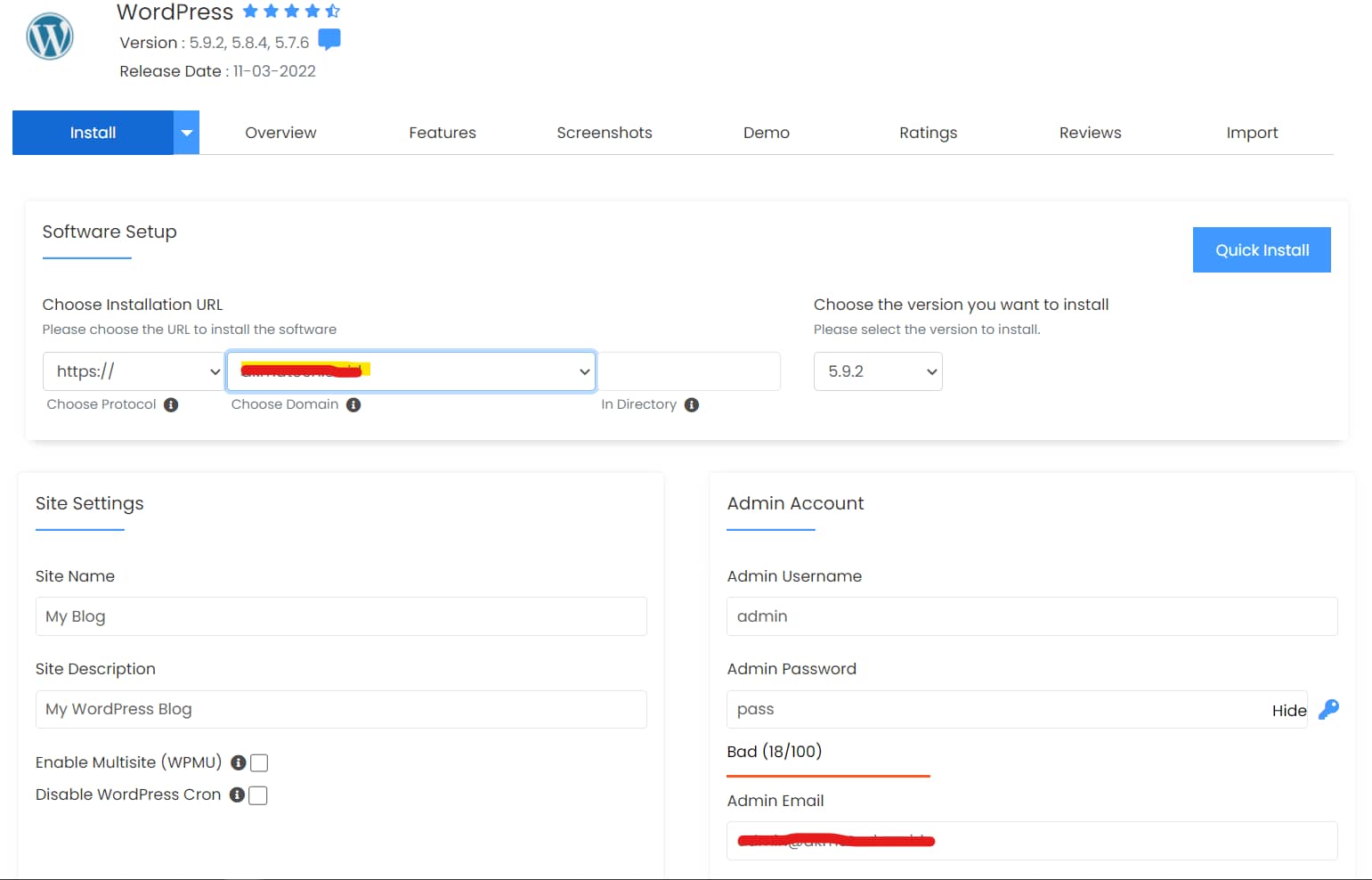View the Screenshots tab
1372x880 pixels.
pos(605,133)
